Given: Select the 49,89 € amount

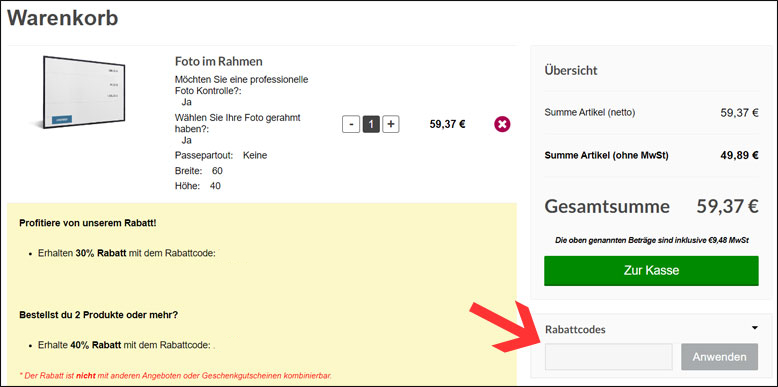Looking at the screenshot, I should 739,155.
